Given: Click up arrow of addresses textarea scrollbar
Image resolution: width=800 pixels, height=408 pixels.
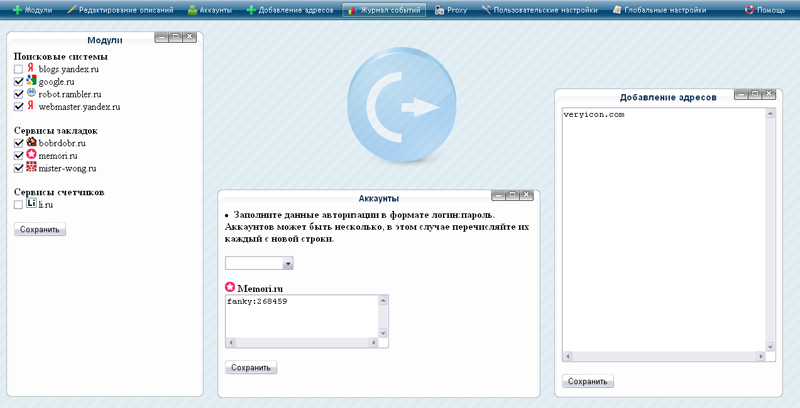Looking at the screenshot, I should (770, 113).
